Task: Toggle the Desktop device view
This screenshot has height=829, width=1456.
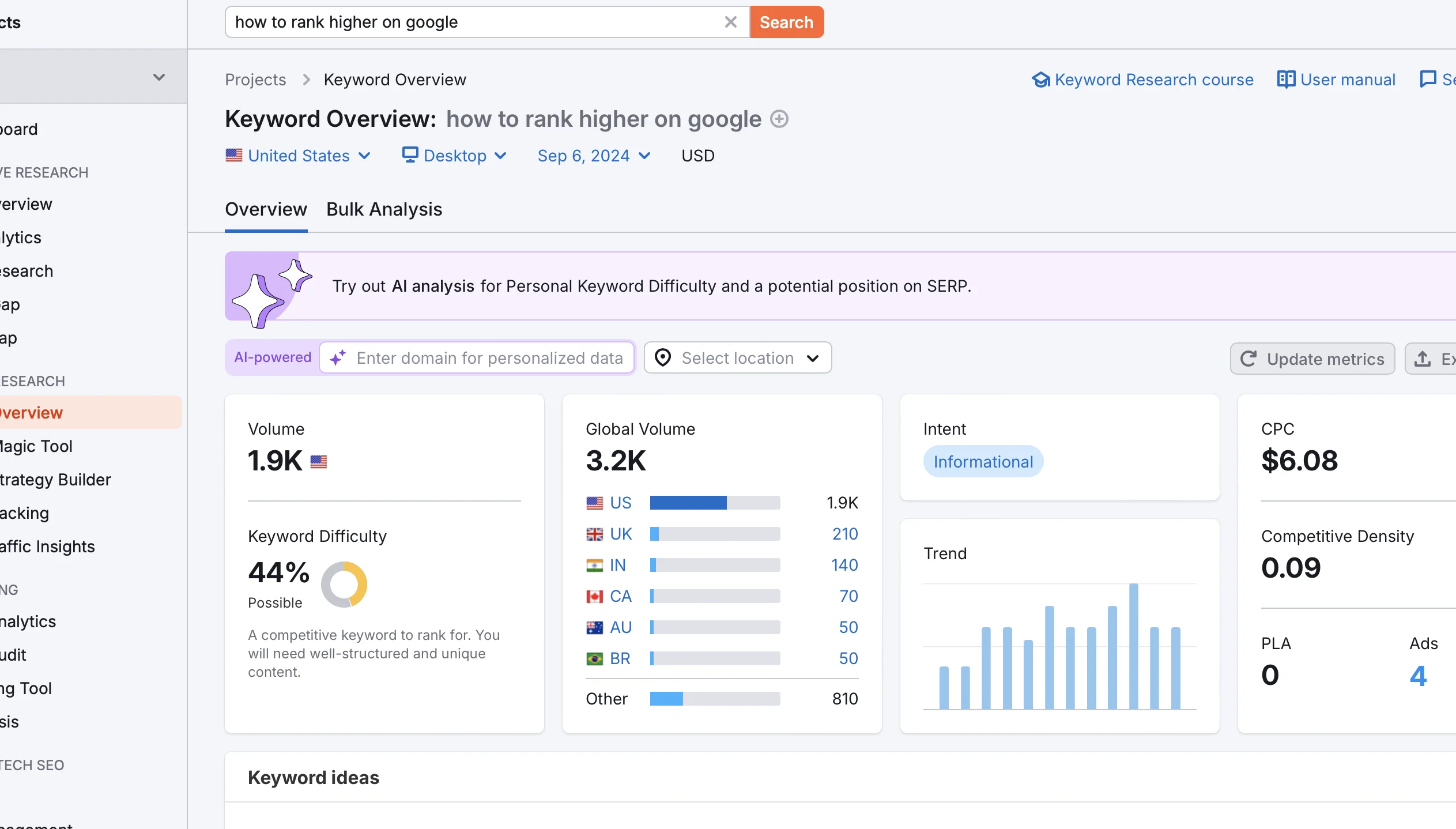Action: (x=454, y=156)
